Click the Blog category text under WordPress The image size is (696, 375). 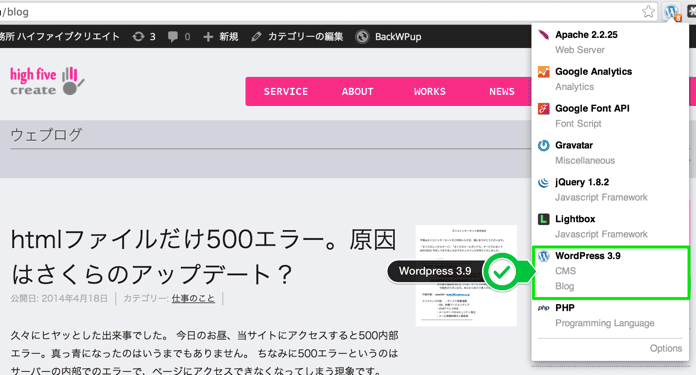(x=564, y=286)
